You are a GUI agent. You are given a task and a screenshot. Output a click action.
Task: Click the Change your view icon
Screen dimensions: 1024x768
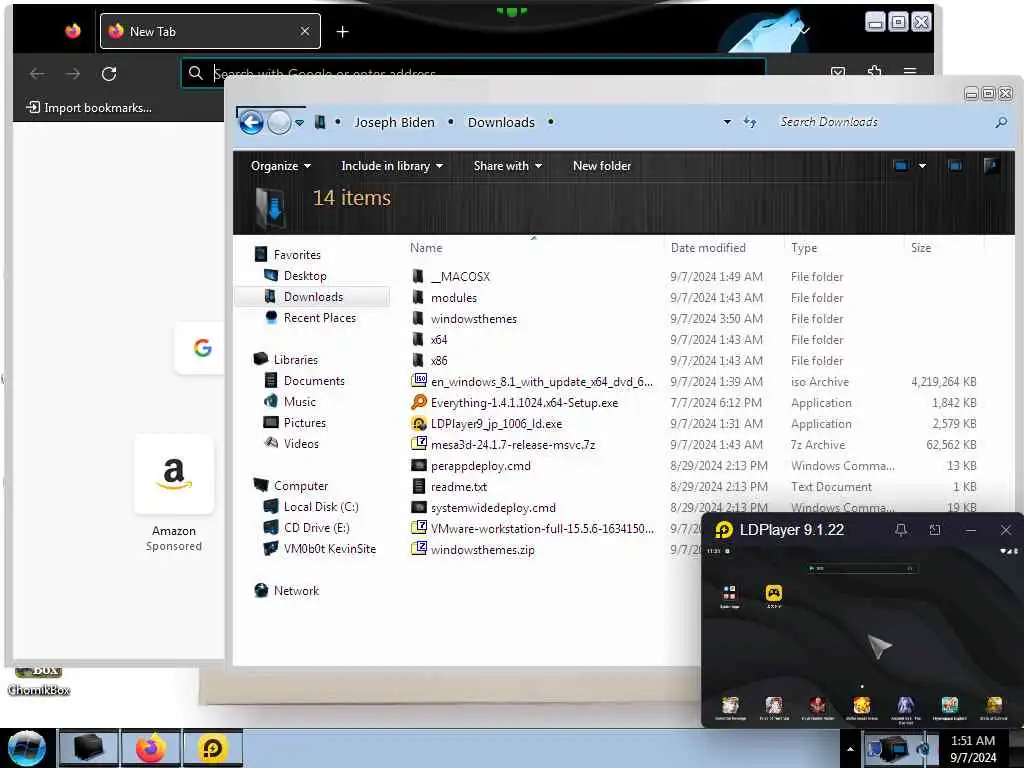(901, 166)
